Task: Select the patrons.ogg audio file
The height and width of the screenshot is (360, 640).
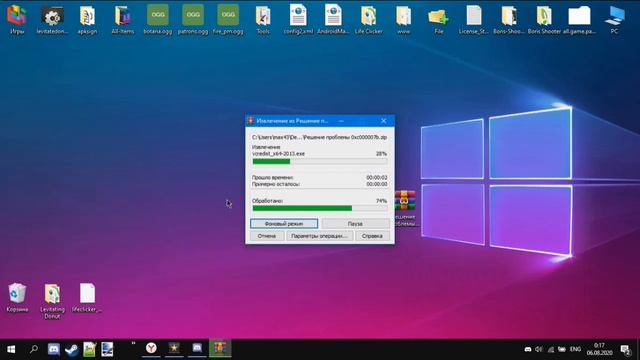Action: pos(193,19)
